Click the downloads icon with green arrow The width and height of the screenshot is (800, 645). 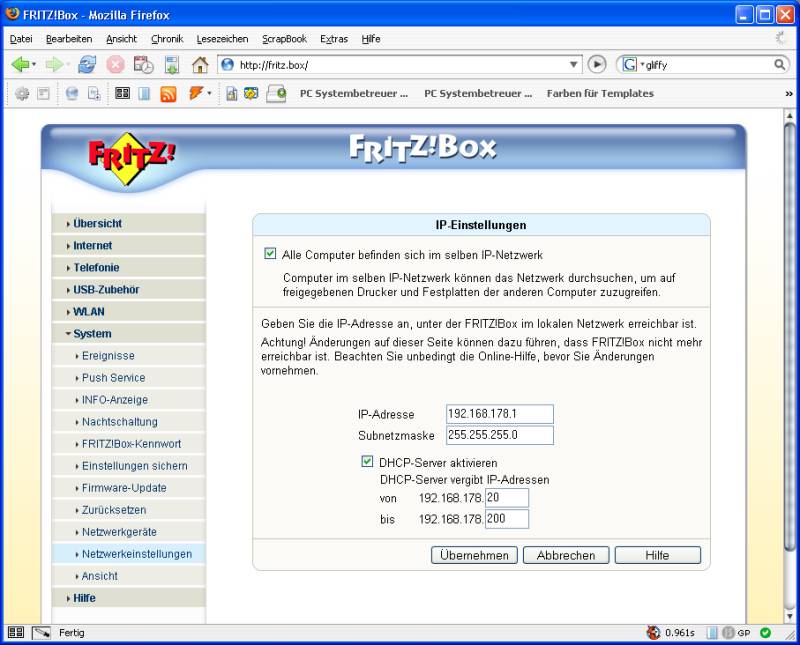(x=172, y=65)
